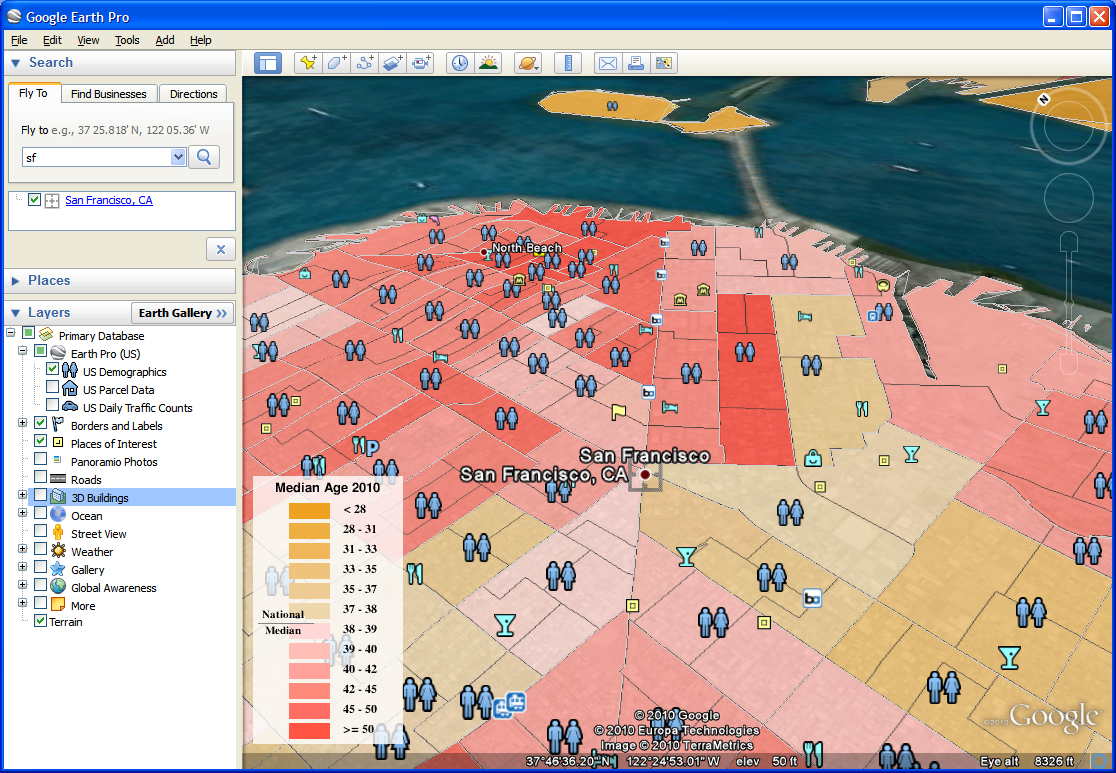Expand the Weather tree node
Image resolution: width=1116 pixels, height=773 pixels.
(x=23, y=549)
